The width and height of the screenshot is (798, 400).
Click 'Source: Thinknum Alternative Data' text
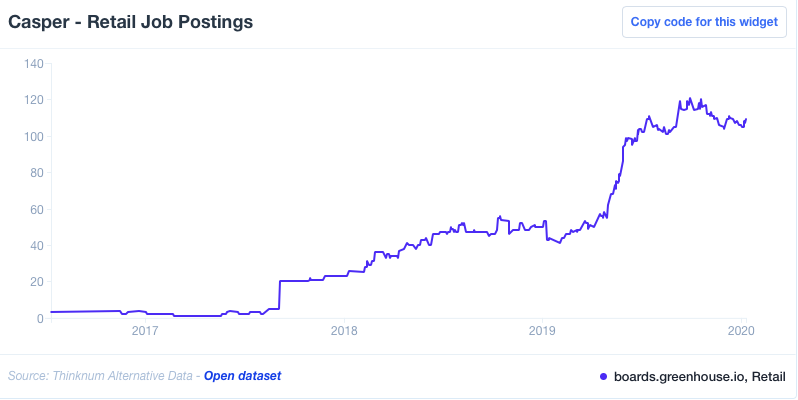100,376
